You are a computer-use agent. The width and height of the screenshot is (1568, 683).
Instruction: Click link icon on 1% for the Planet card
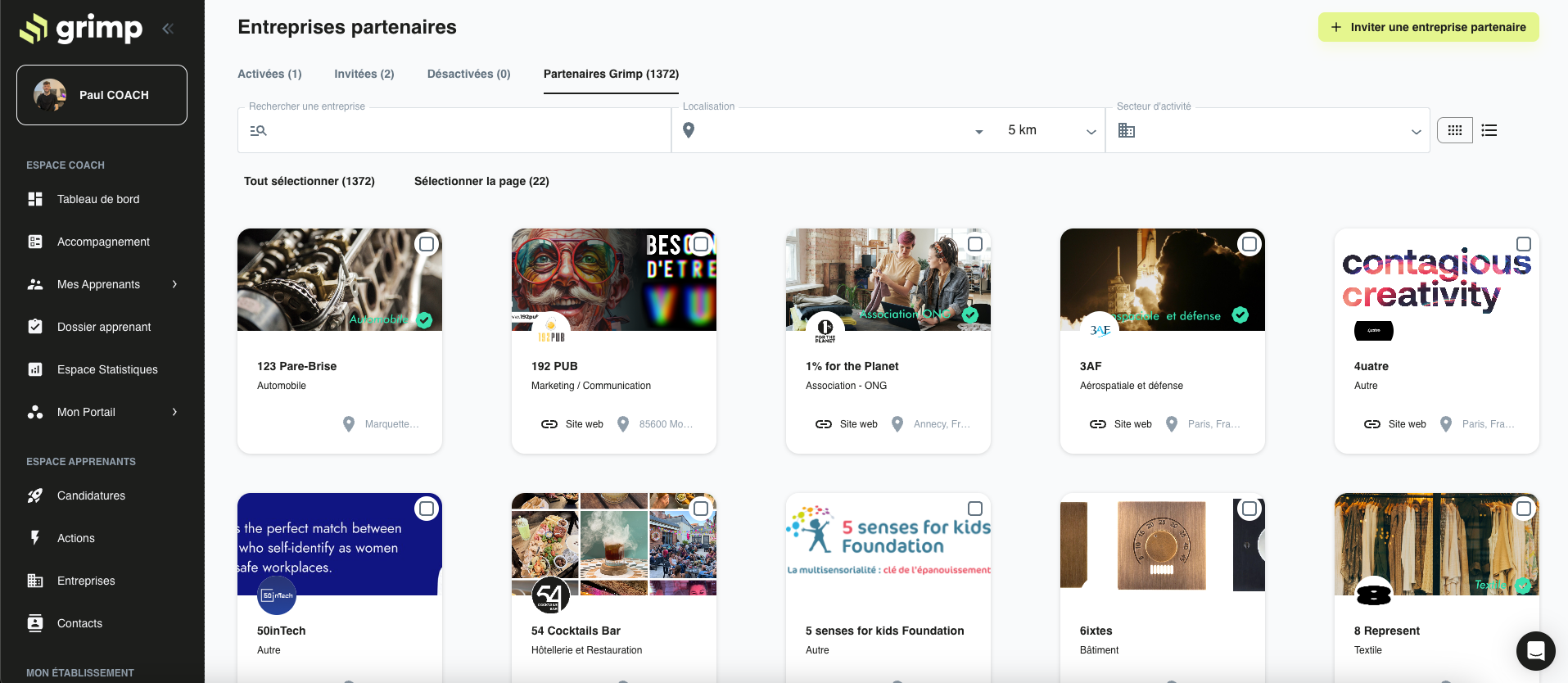pos(824,424)
